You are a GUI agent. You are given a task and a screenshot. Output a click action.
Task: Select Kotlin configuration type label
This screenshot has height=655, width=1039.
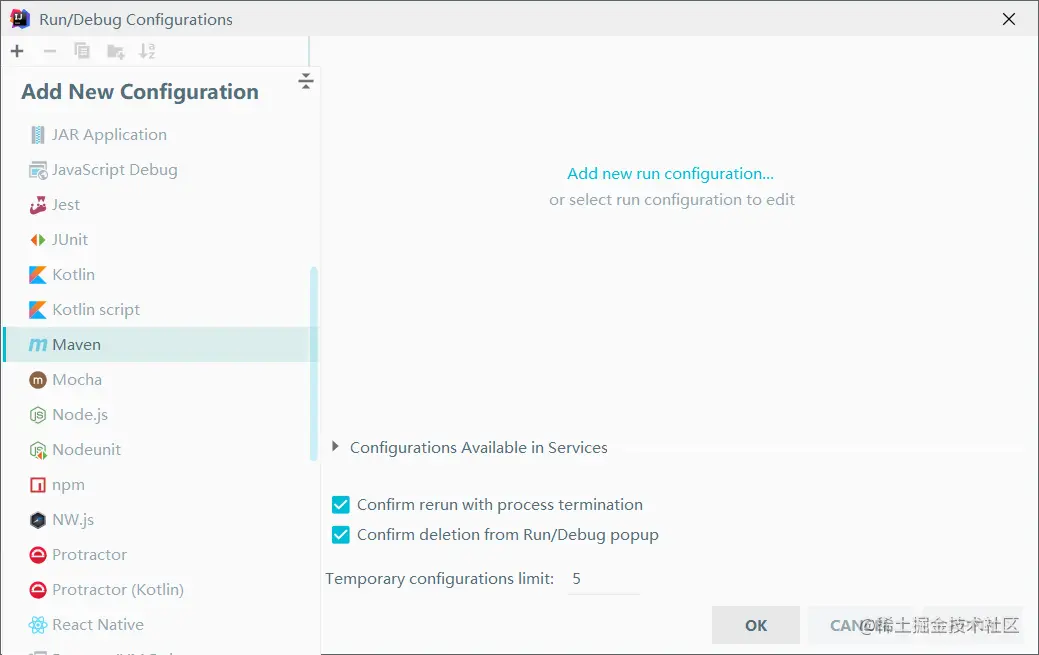point(74,274)
